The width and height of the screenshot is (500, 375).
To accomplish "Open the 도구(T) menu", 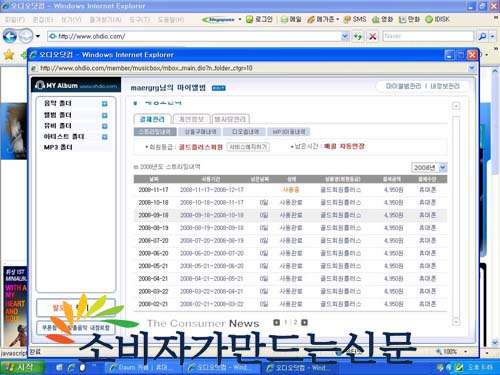I will (x=140, y=20).
